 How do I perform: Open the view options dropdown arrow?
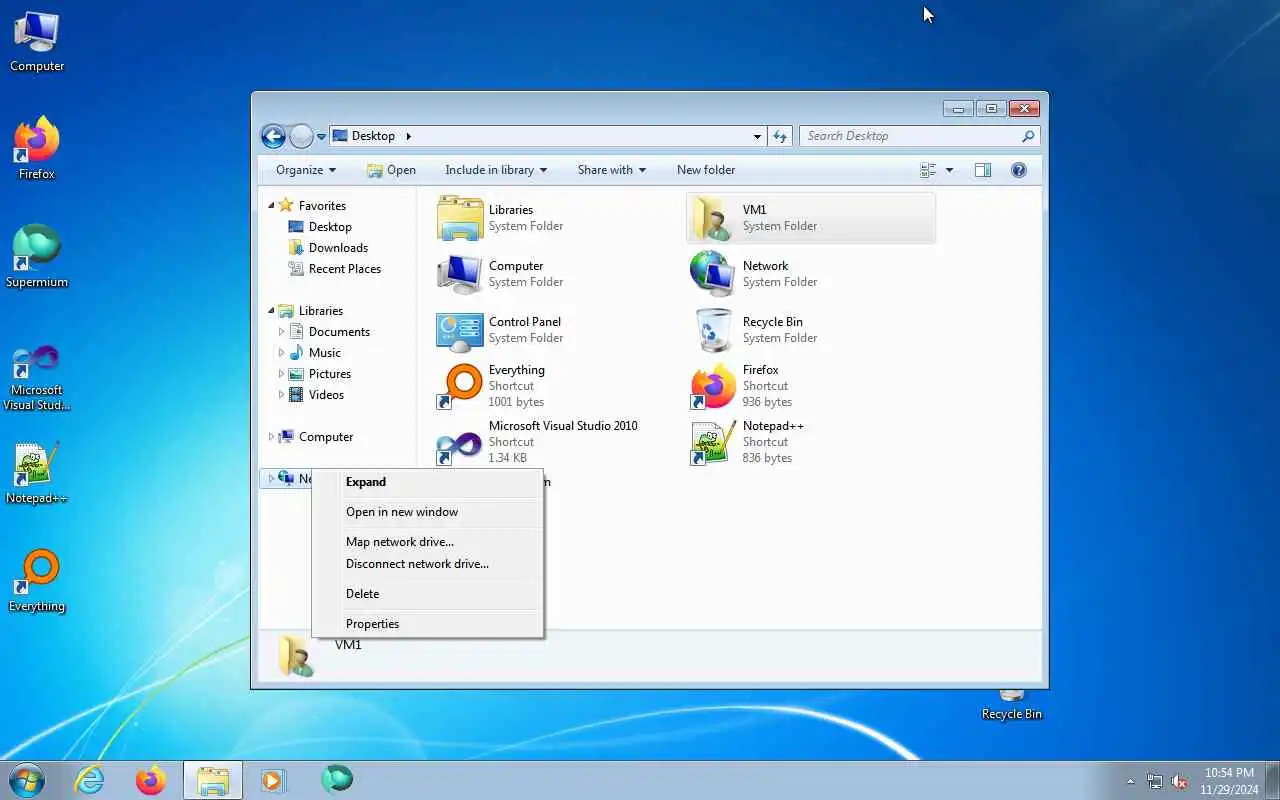point(949,170)
